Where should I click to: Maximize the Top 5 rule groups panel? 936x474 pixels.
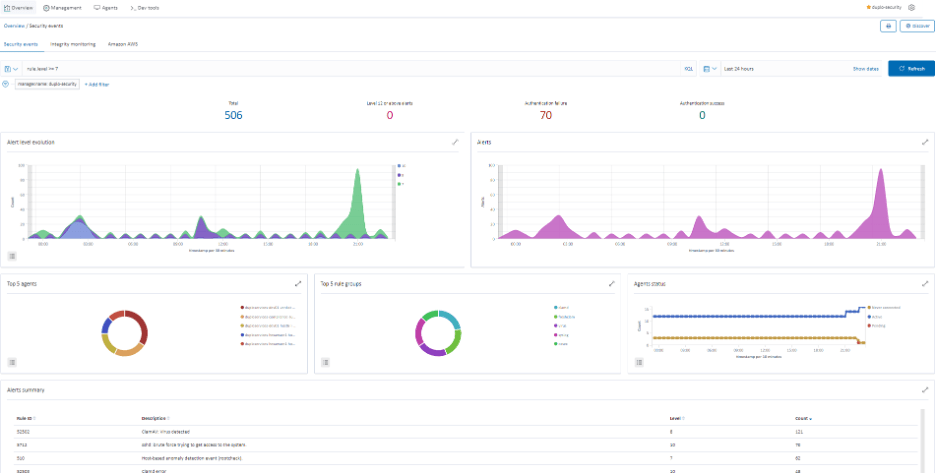point(611,284)
